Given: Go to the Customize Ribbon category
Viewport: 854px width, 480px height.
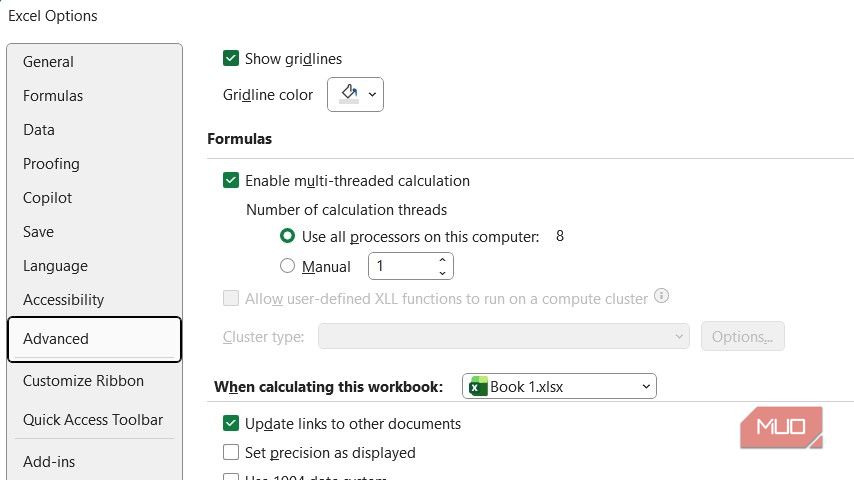Looking at the screenshot, I should click(83, 381).
